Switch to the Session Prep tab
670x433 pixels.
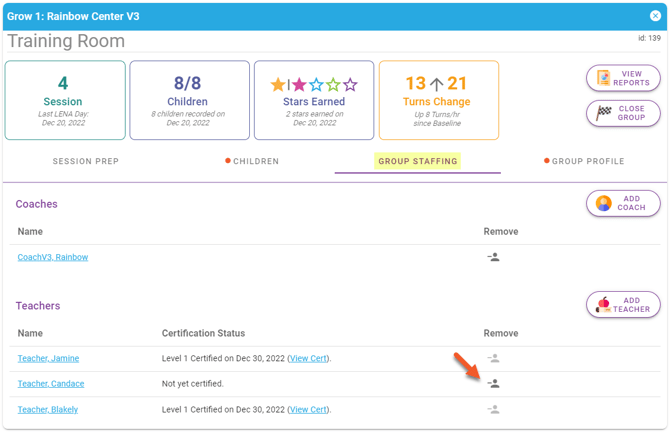tap(86, 161)
